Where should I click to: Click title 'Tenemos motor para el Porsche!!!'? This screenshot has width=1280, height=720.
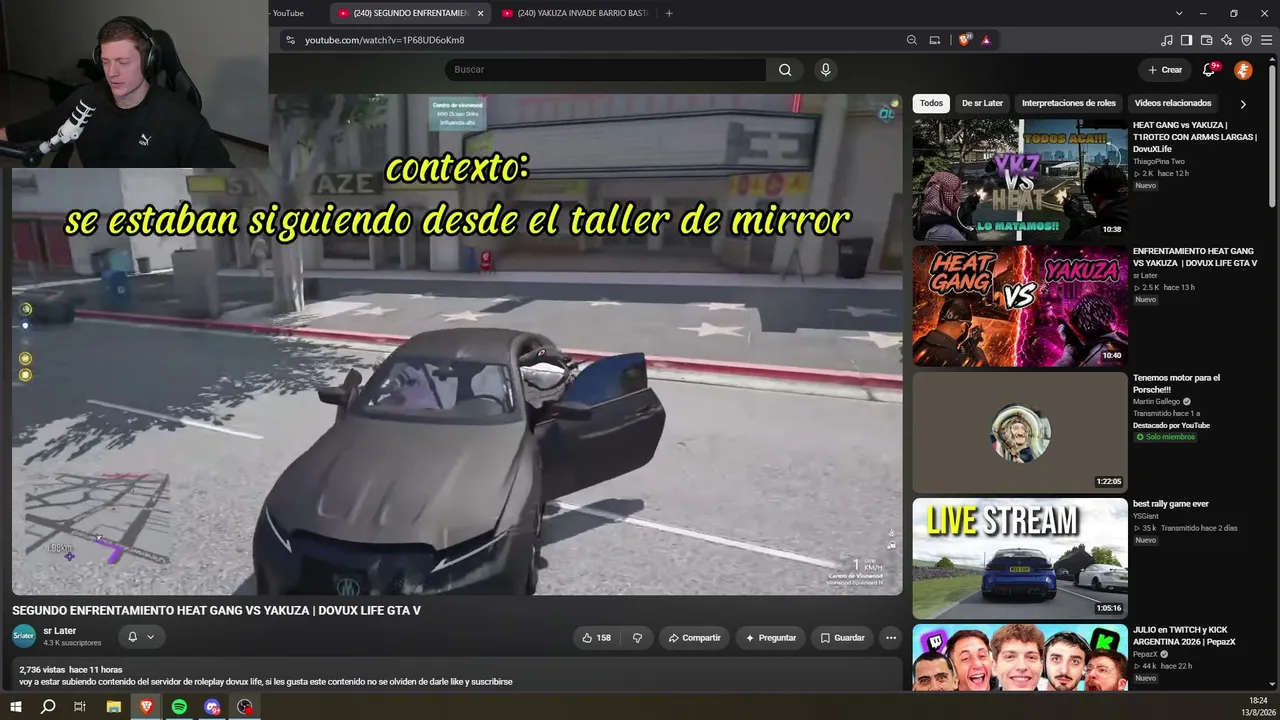tap(1177, 383)
